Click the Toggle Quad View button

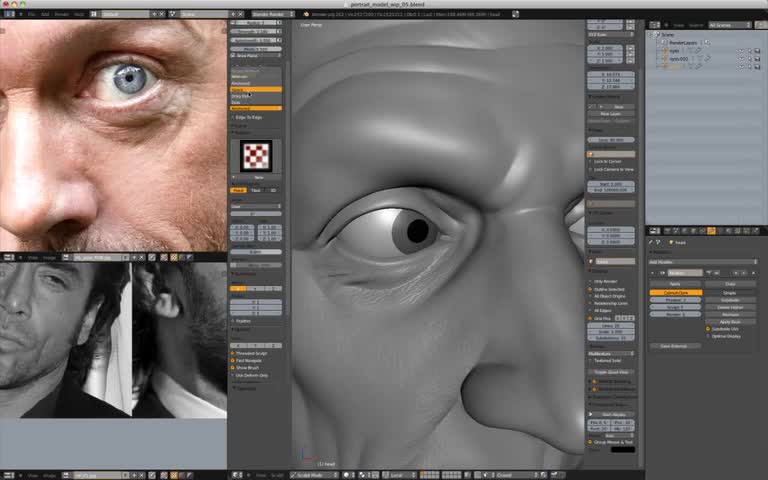click(611, 372)
